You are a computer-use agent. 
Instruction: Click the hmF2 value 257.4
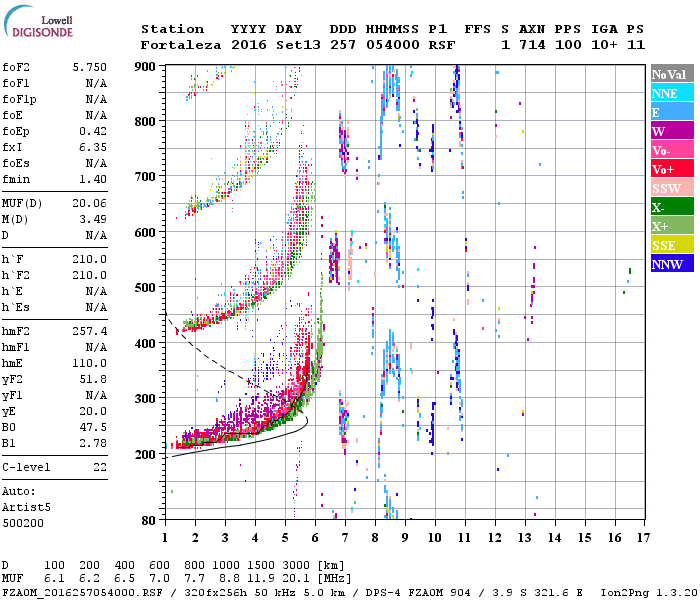point(90,331)
